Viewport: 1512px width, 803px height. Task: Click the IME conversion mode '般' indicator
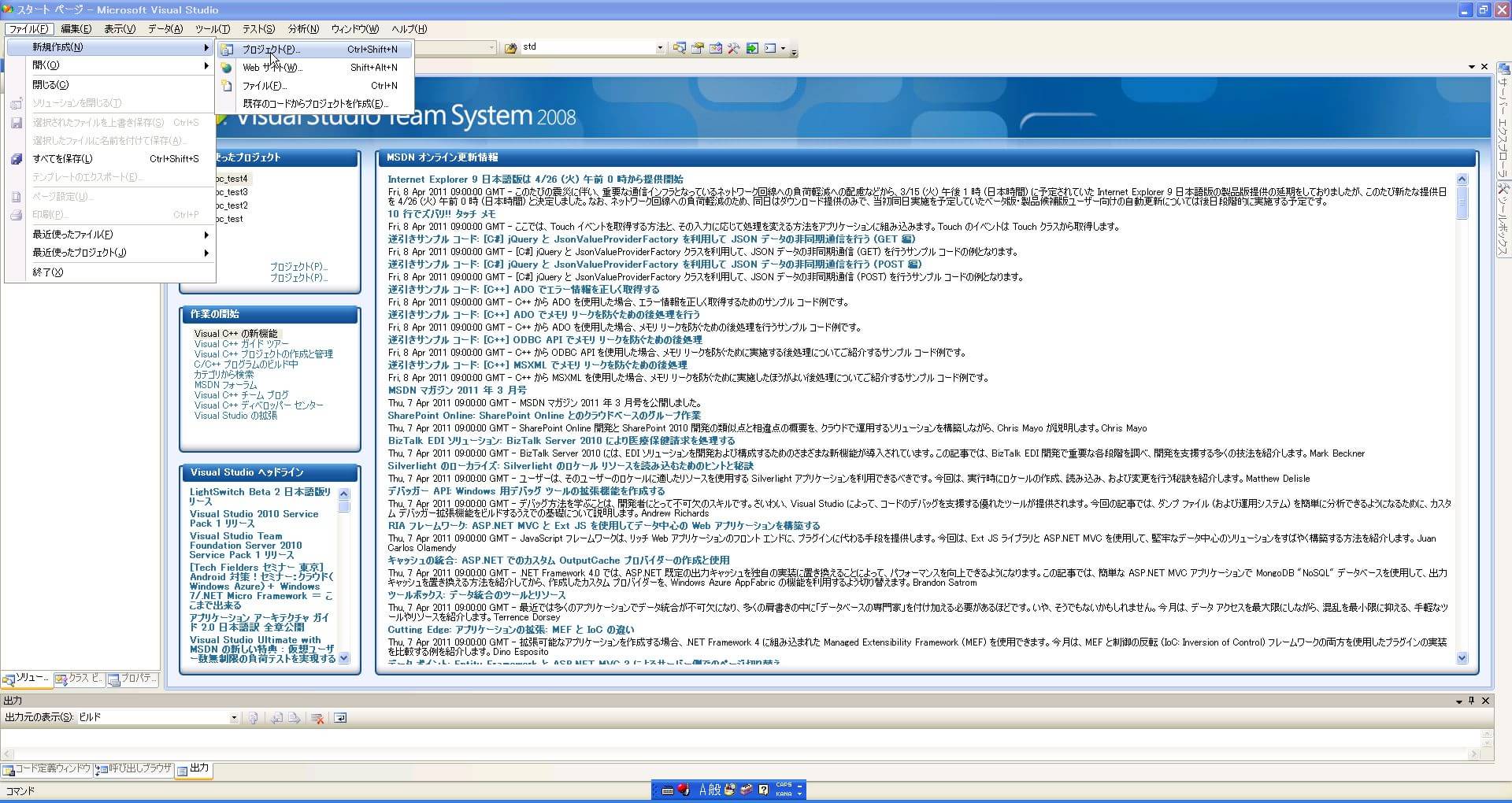point(714,790)
